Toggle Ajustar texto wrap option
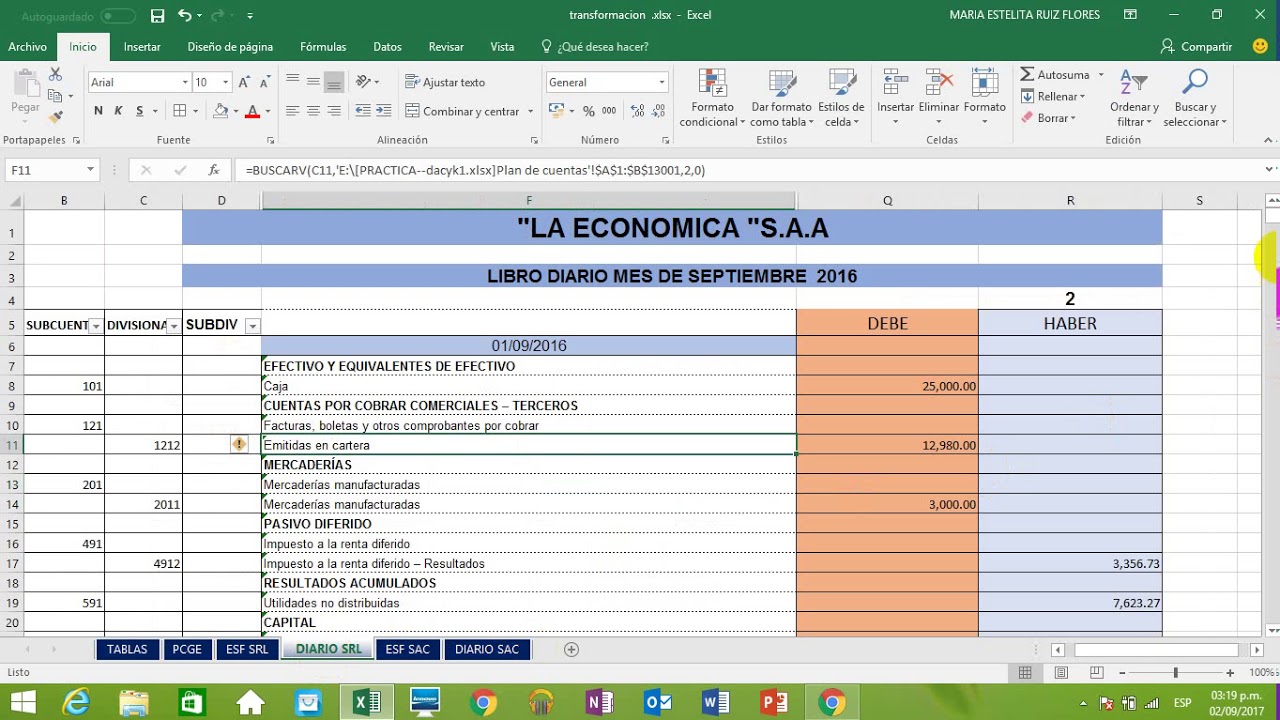This screenshot has width=1280, height=720. click(445, 82)
